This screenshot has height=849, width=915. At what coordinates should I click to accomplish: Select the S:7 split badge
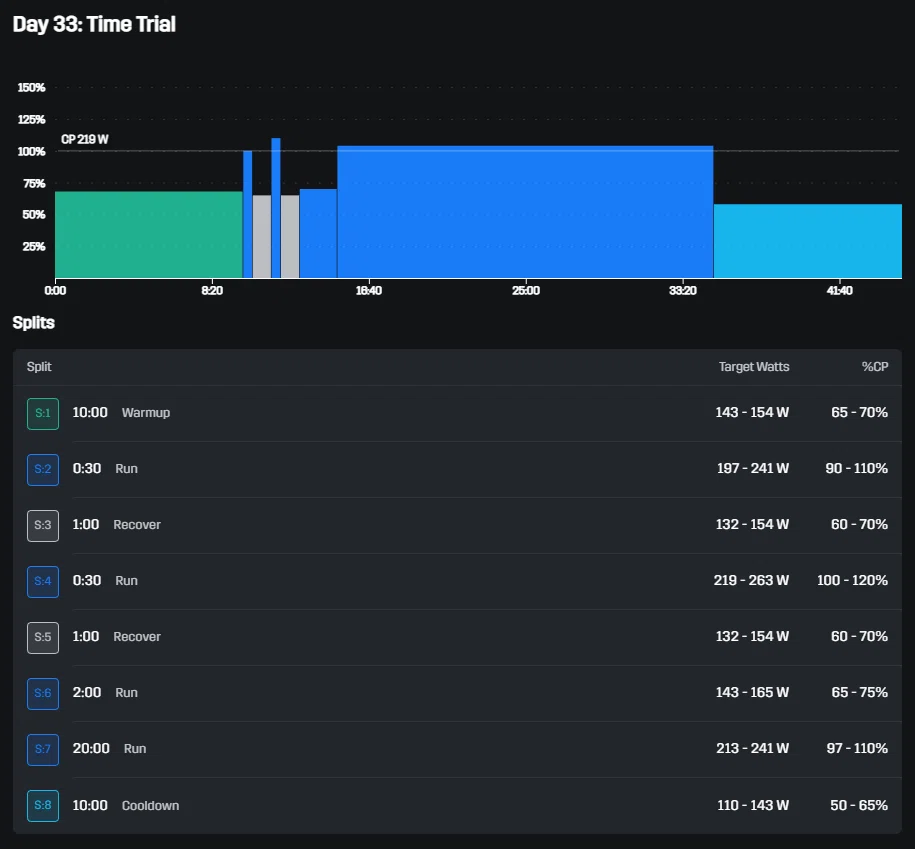(43, 749)
